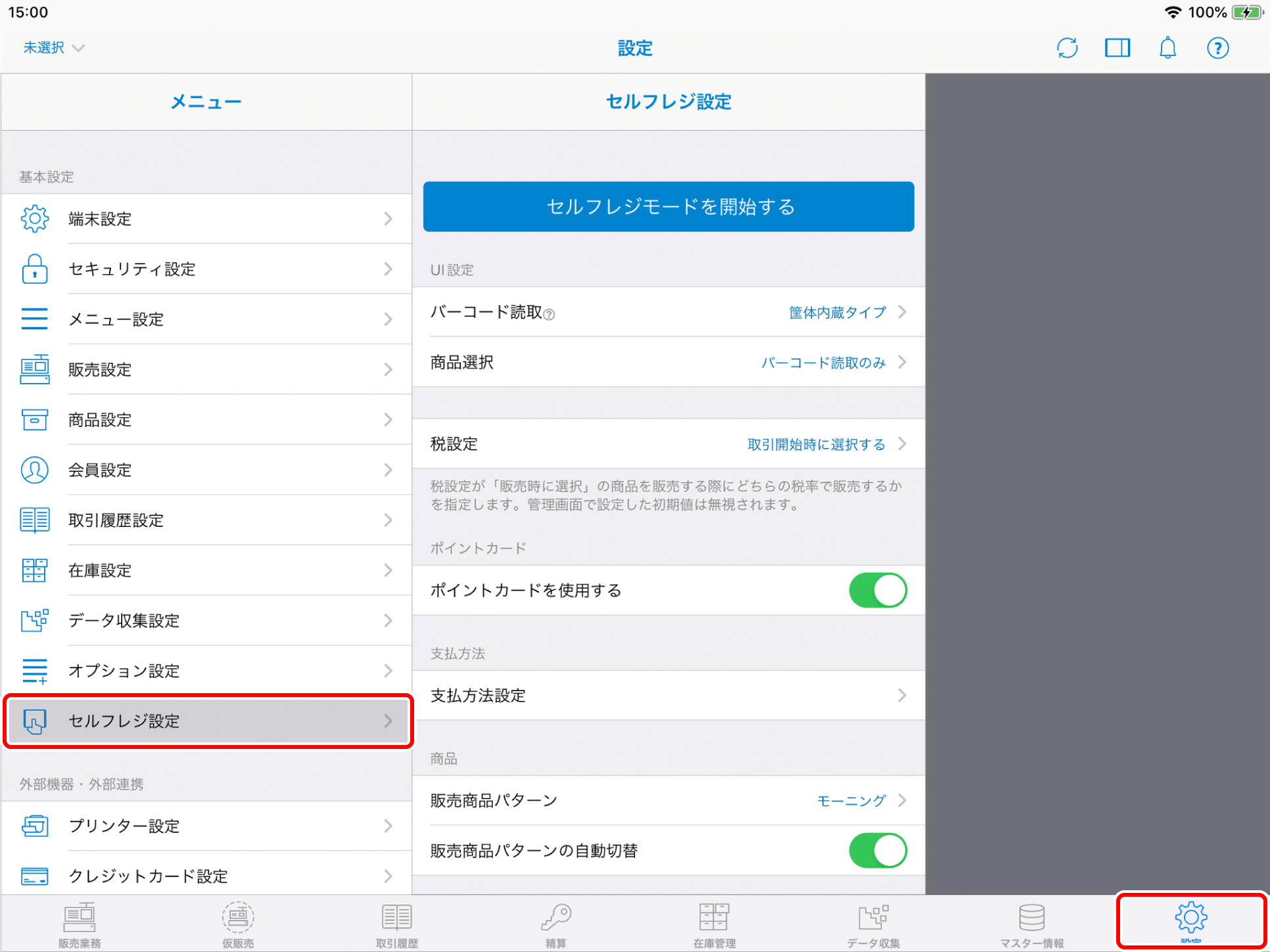Expand 未選択 store dropdown
This screenshot has height=952, width=1270.
[x=54, y=48]
